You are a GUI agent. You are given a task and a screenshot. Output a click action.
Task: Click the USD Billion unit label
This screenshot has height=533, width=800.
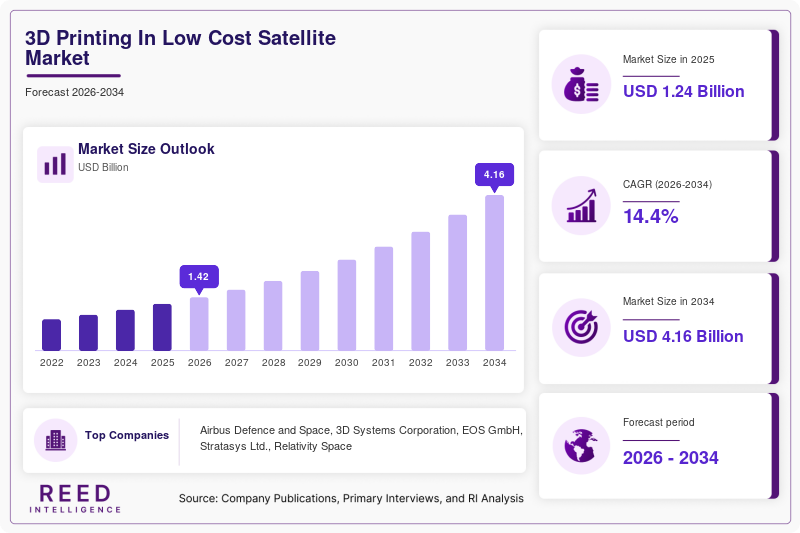pos(103,167)
